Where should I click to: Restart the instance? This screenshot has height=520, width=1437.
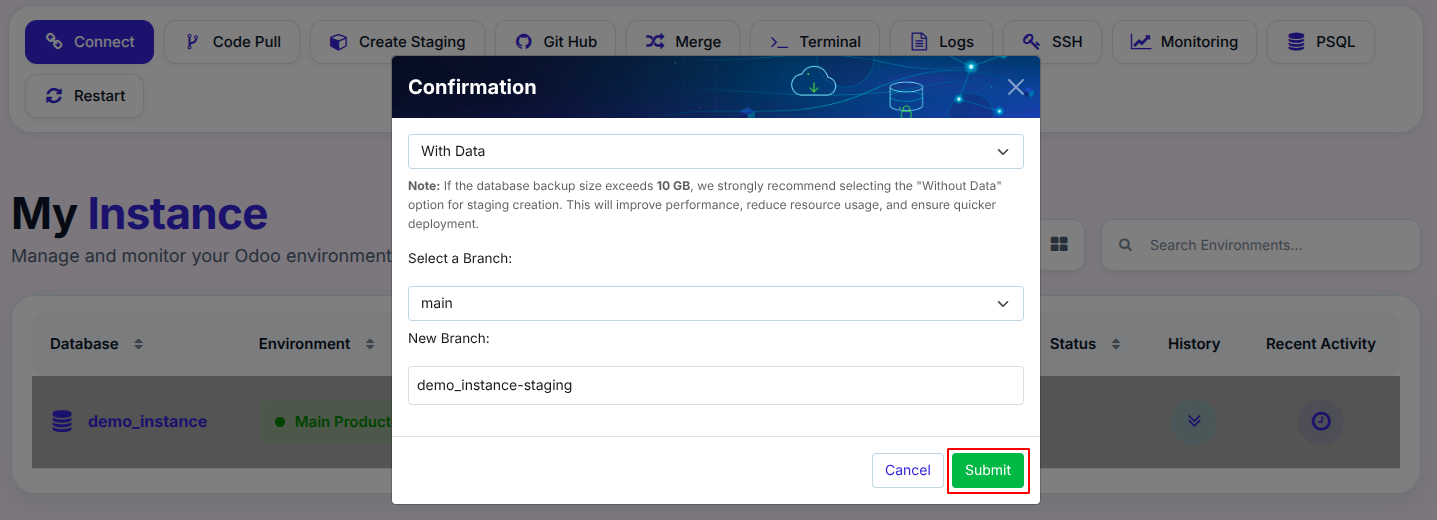point(84,96)
